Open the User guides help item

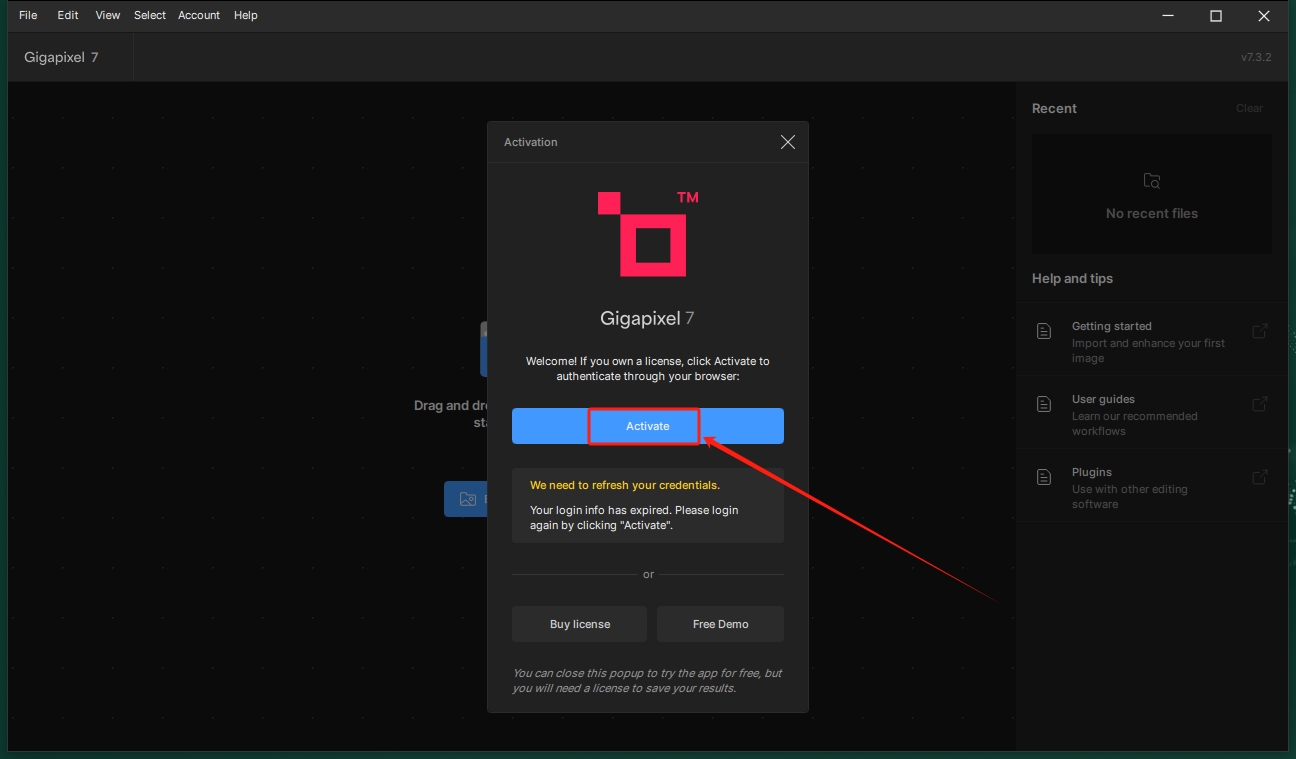click(x=1152, y=412)
